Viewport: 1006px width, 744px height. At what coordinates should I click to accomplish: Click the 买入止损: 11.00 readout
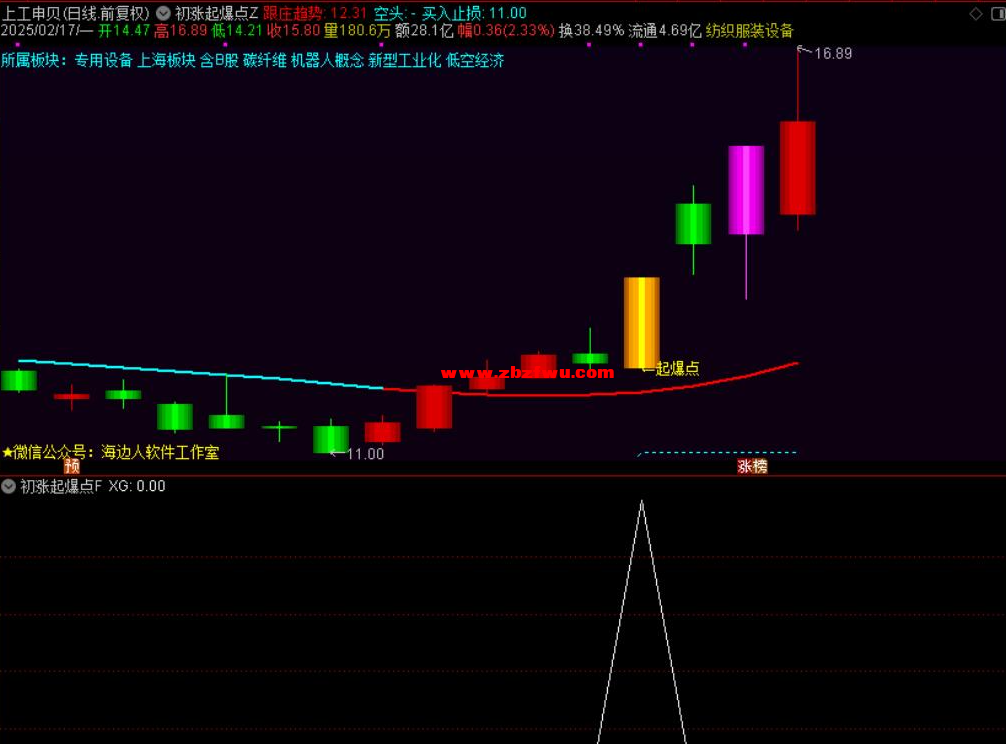click(474, 13)
